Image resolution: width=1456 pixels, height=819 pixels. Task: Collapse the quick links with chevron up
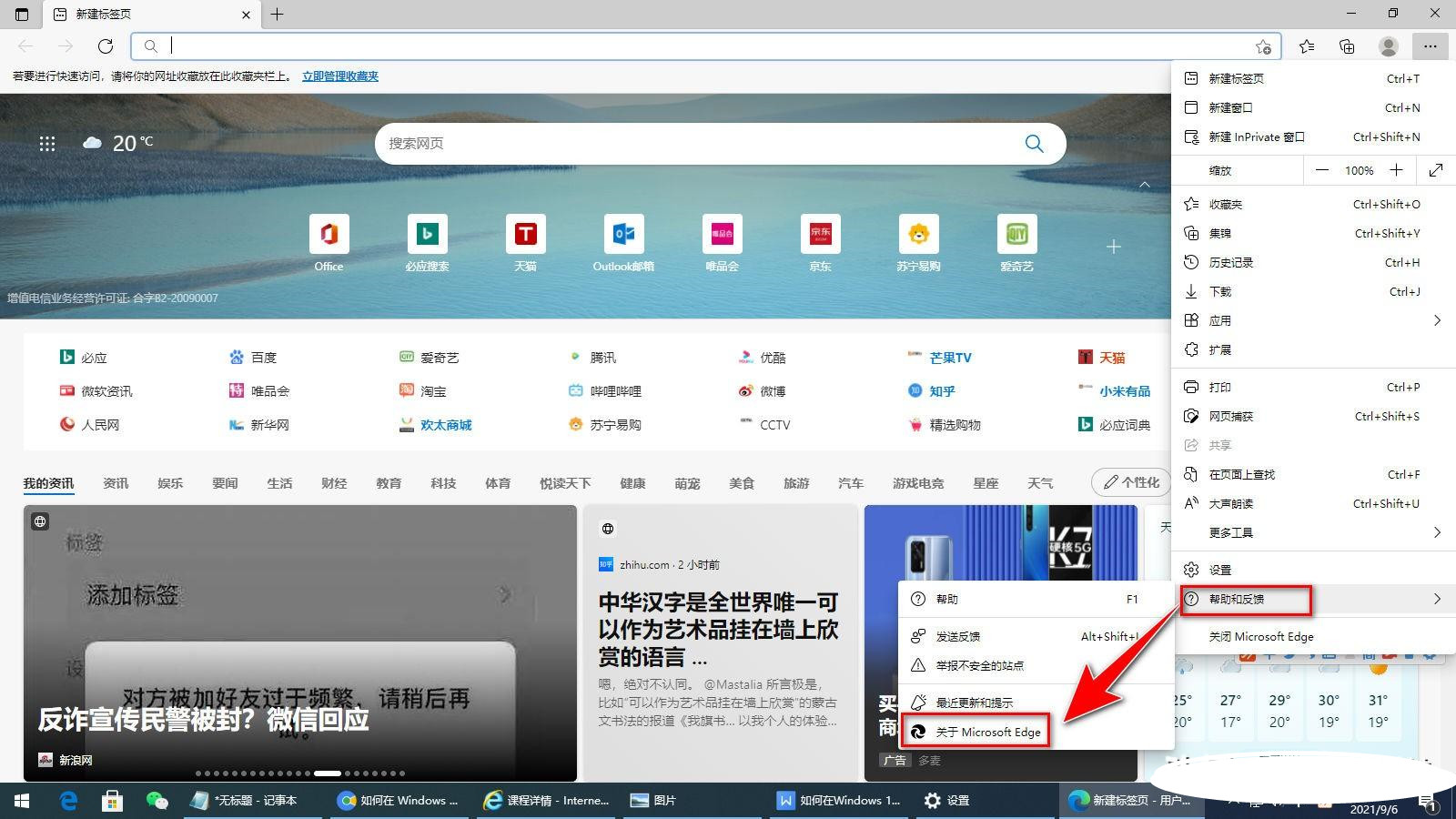(x=1145, y=185)
